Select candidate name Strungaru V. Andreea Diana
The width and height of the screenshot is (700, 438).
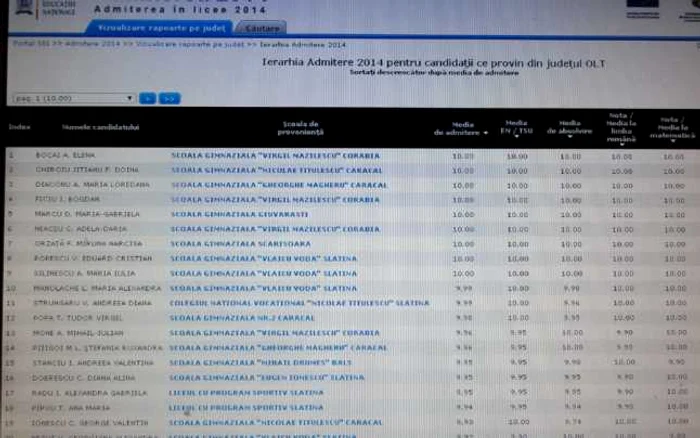pyautogui.click(x=92, y=303)
